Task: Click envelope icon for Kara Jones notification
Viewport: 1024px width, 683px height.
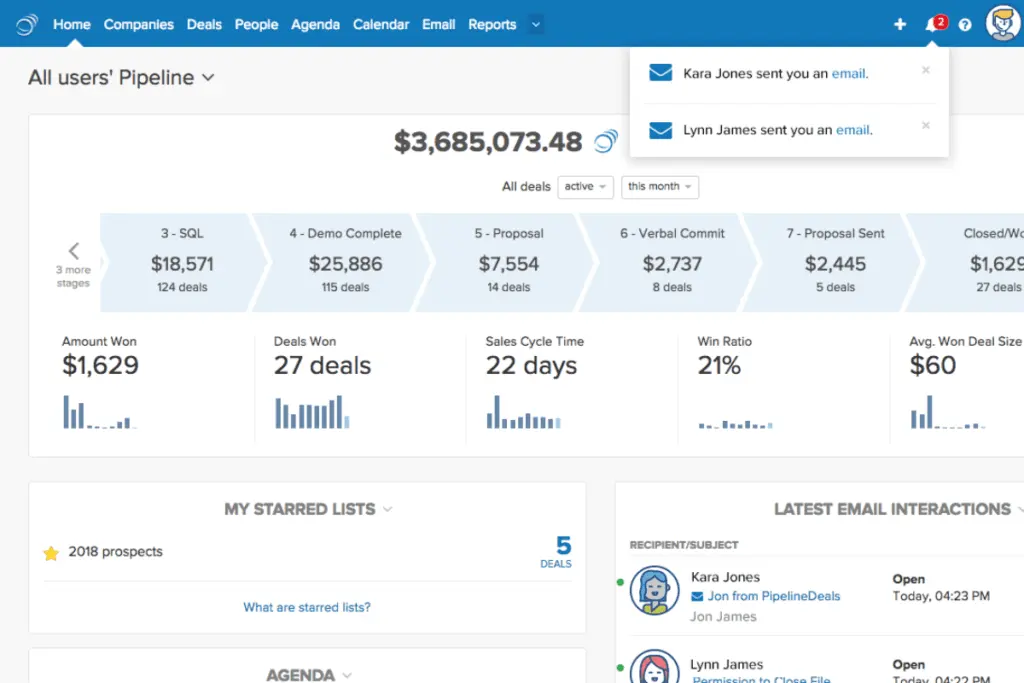Action: pyautogui.click(x=660, y=72)
